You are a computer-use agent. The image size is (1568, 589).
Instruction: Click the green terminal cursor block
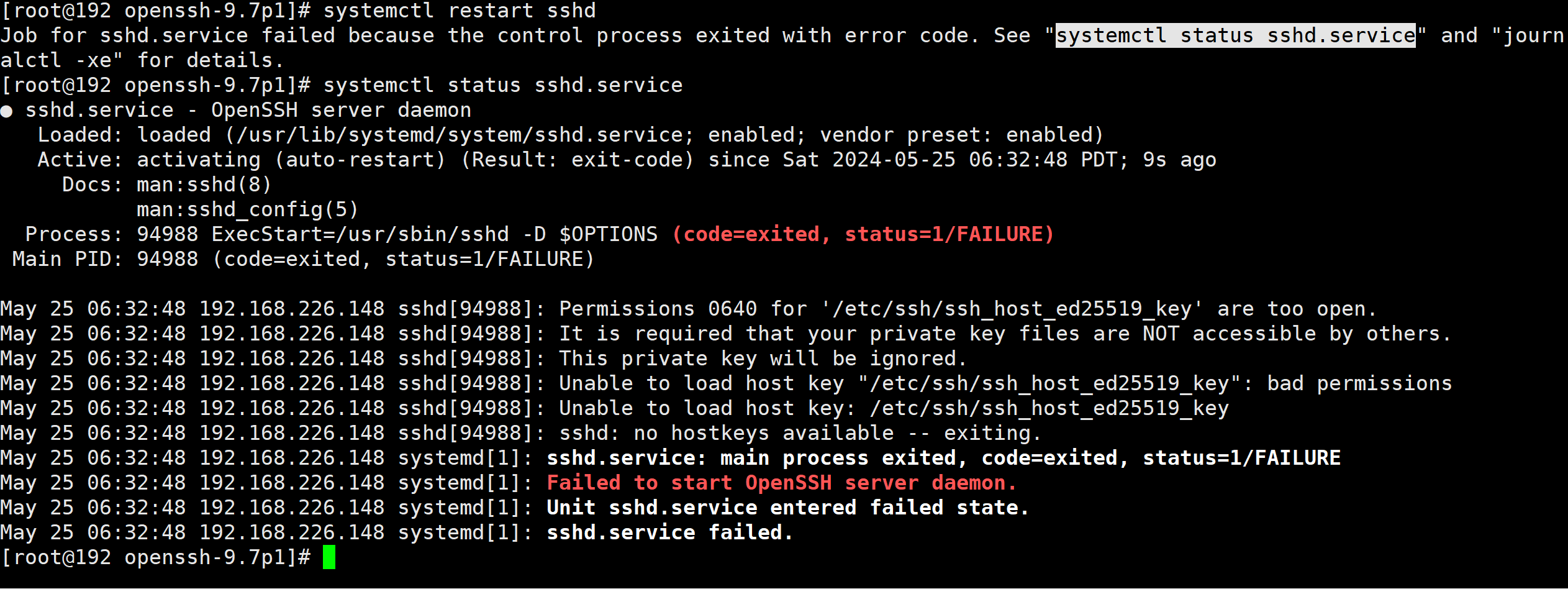[x=329, y=557]
